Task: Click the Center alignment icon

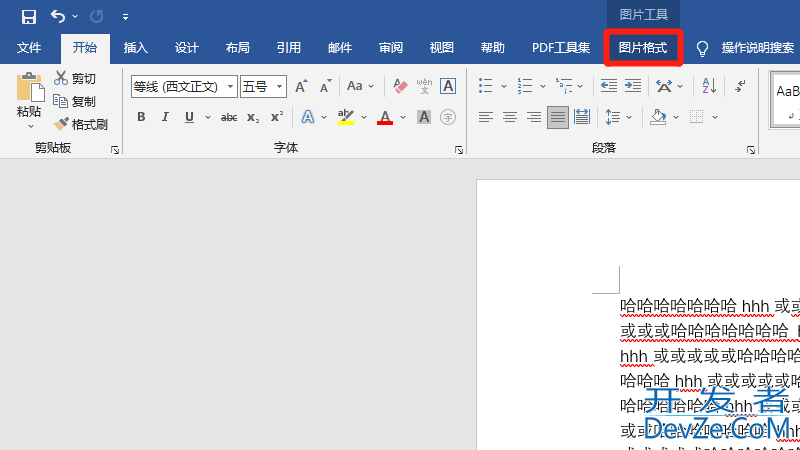Action: coord(510,117)
